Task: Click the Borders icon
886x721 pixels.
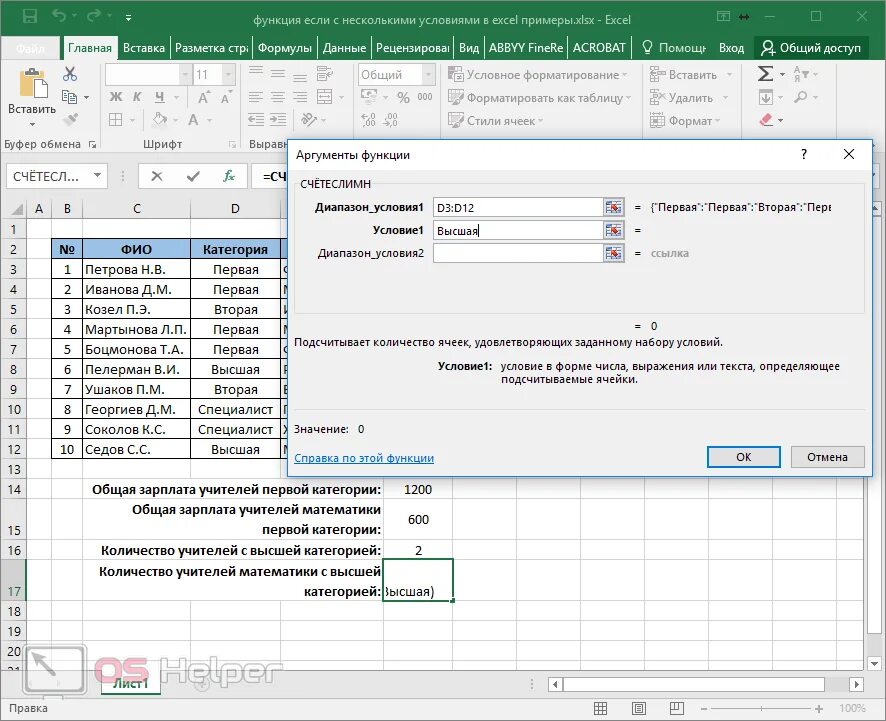Action: (116, 120)
